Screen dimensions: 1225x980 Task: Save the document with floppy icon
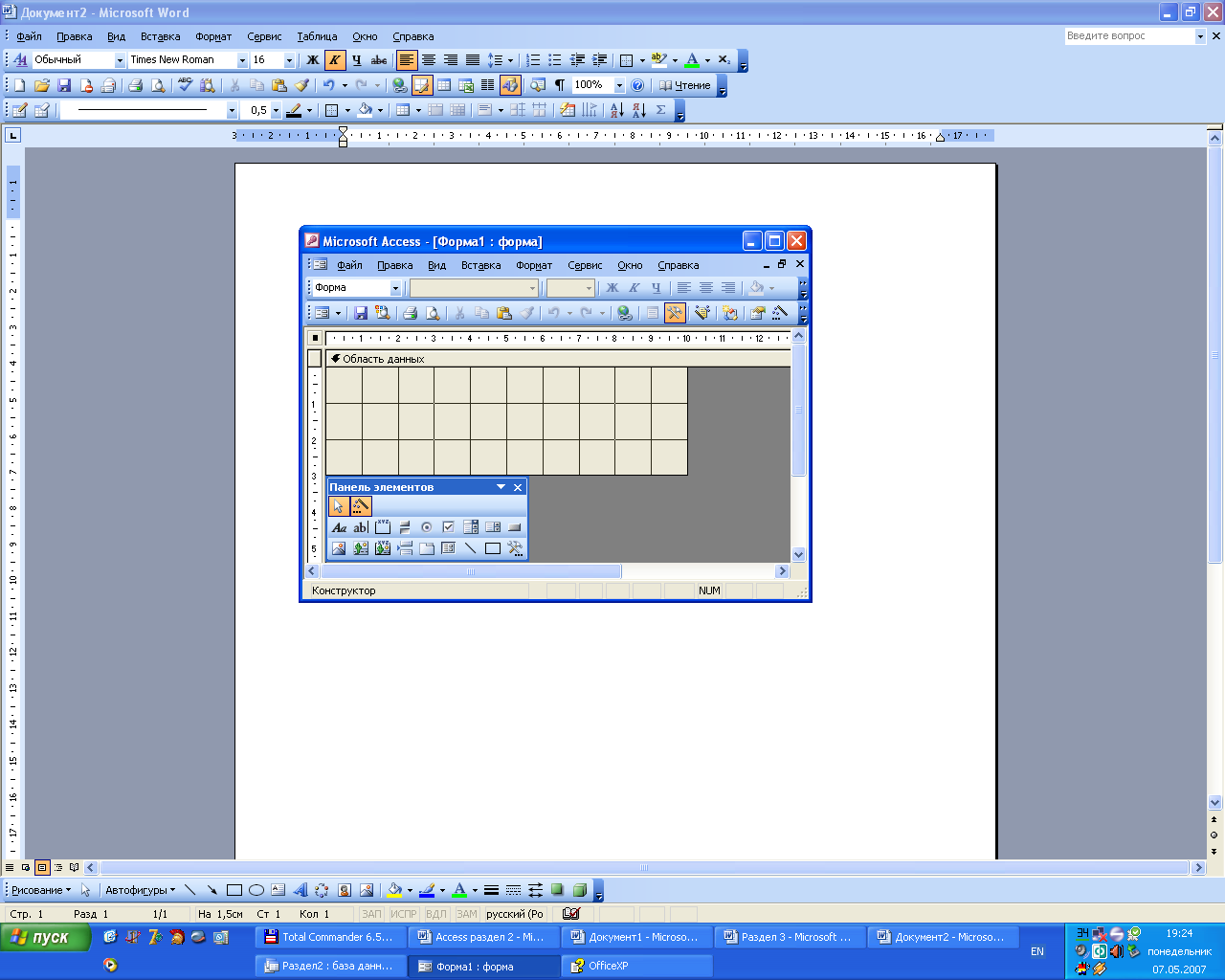pos(64,85)
